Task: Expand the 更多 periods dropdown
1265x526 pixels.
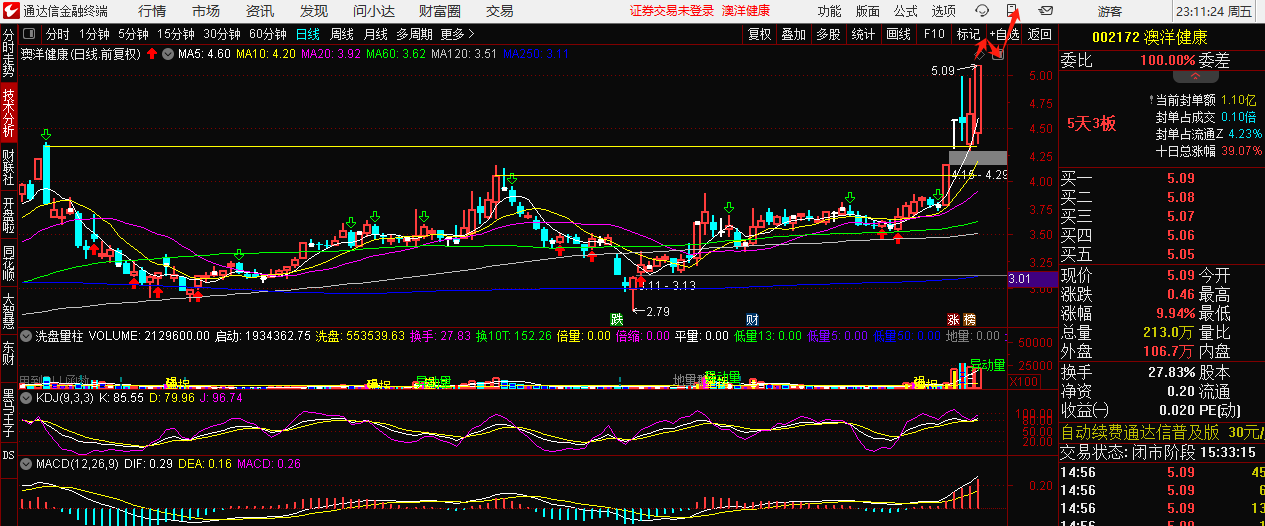Action: tap(458, 34)
